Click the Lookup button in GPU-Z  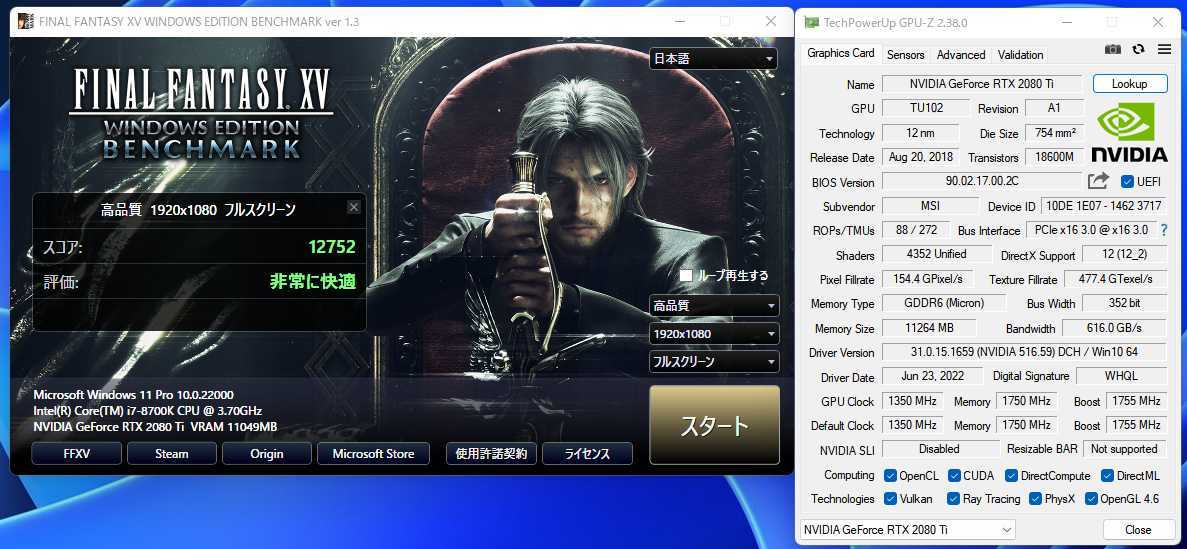pos(1129,84)
